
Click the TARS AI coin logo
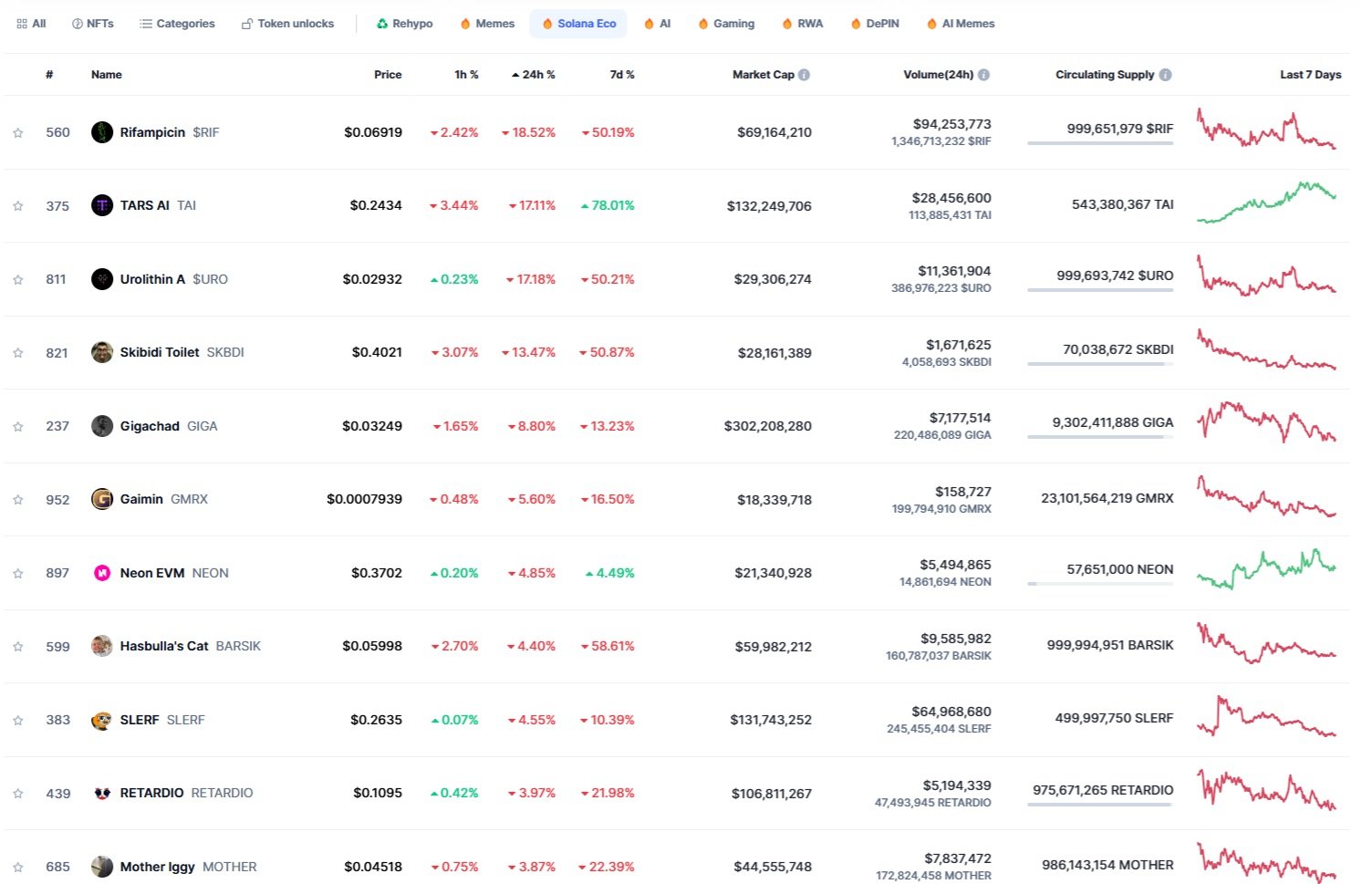point(102,205)
